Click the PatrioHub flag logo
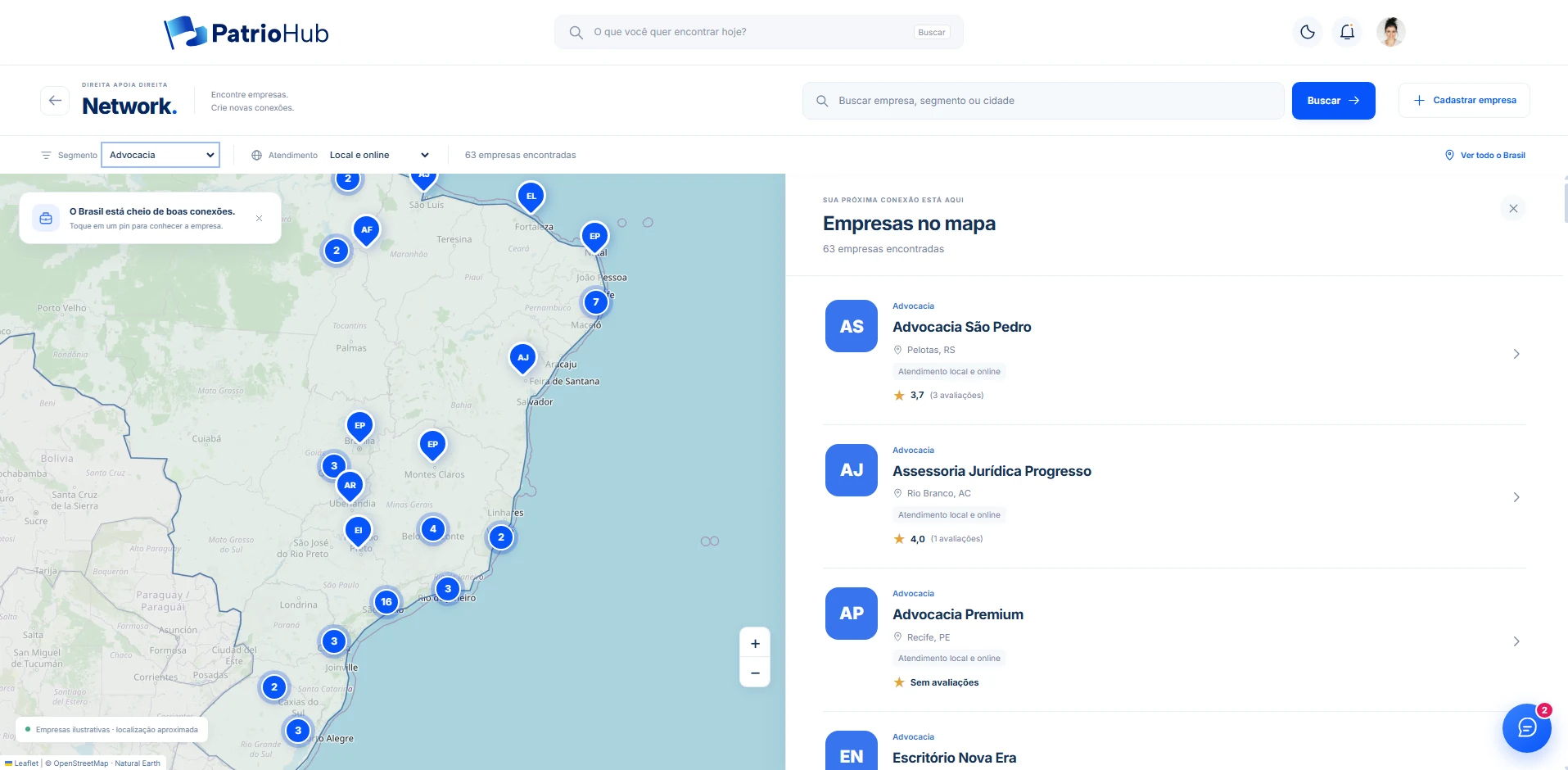Image resolution: width=1568 pixels, height=770 pixels. point(246,33)
